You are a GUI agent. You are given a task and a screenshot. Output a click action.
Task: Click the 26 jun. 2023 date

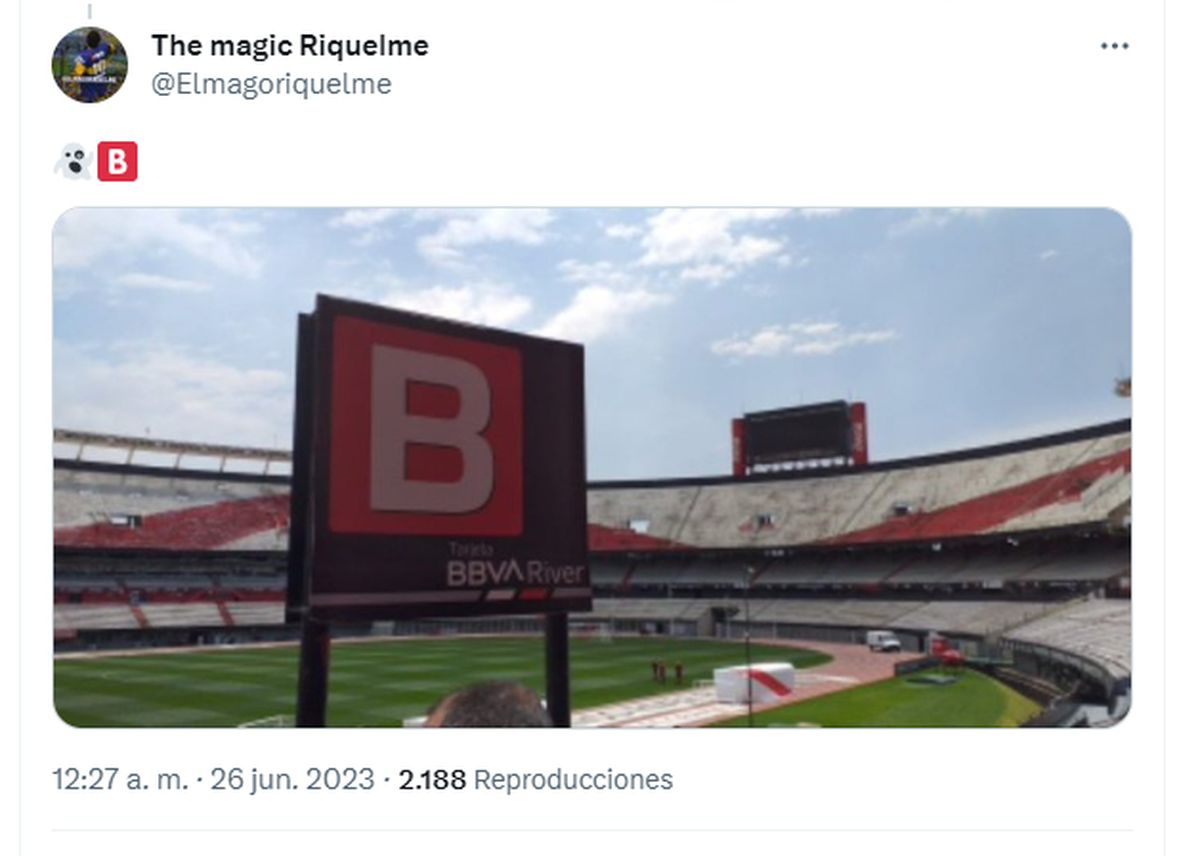(292, 779)
